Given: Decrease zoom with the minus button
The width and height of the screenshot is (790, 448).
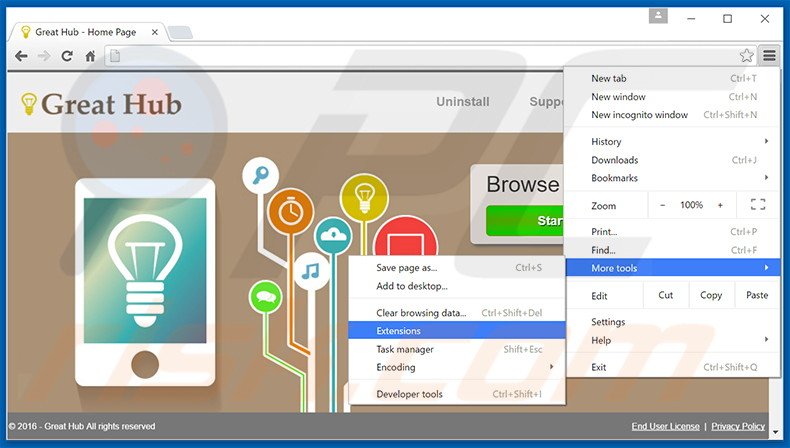Looking at the screenshot, I should point(663,205).
